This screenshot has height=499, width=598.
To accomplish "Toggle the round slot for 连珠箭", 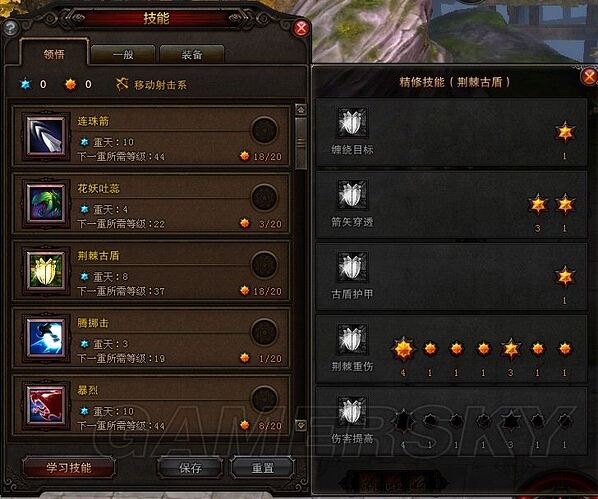I will 264,130.
